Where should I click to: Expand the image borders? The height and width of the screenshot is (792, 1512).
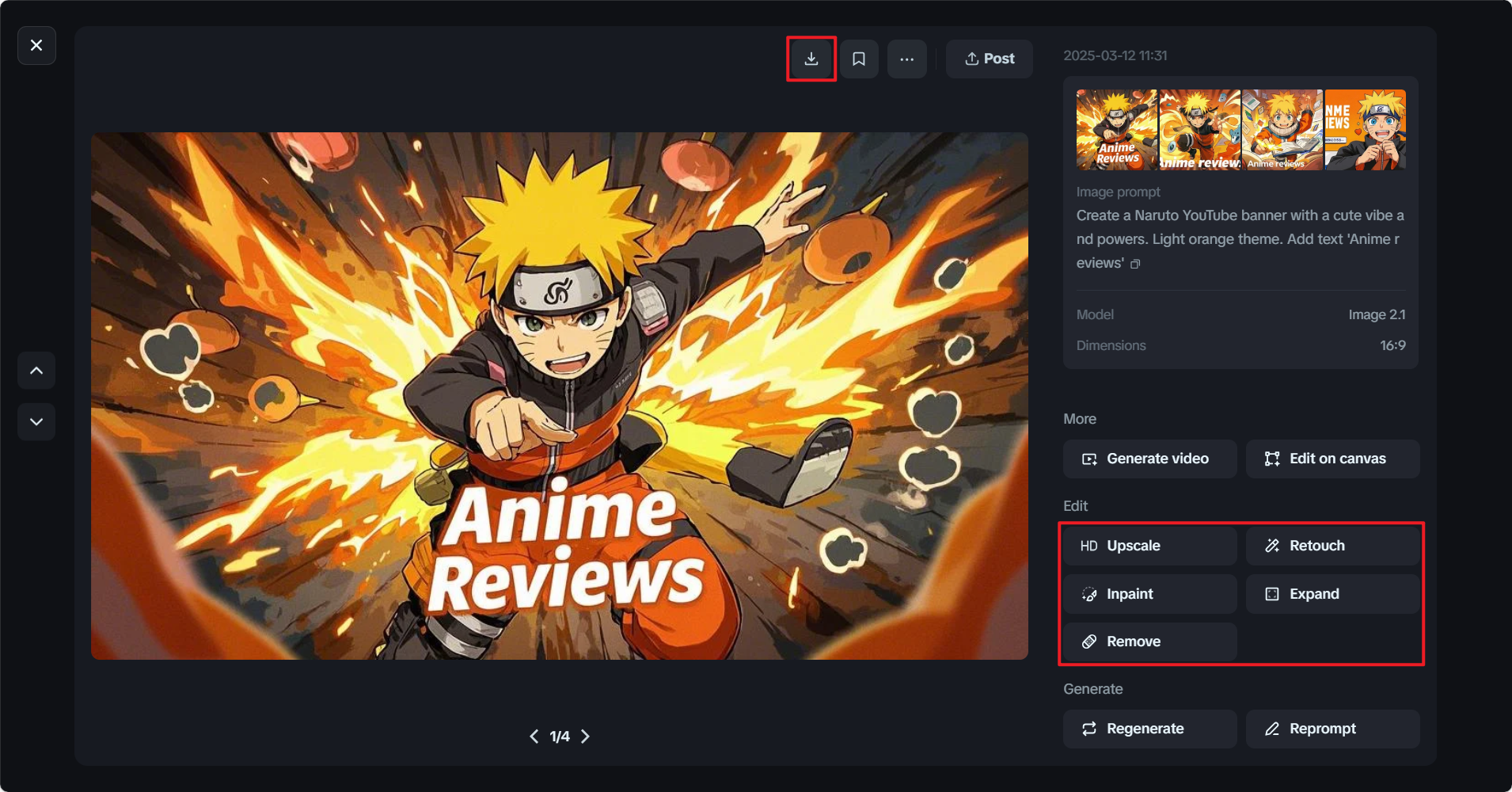1333,594
